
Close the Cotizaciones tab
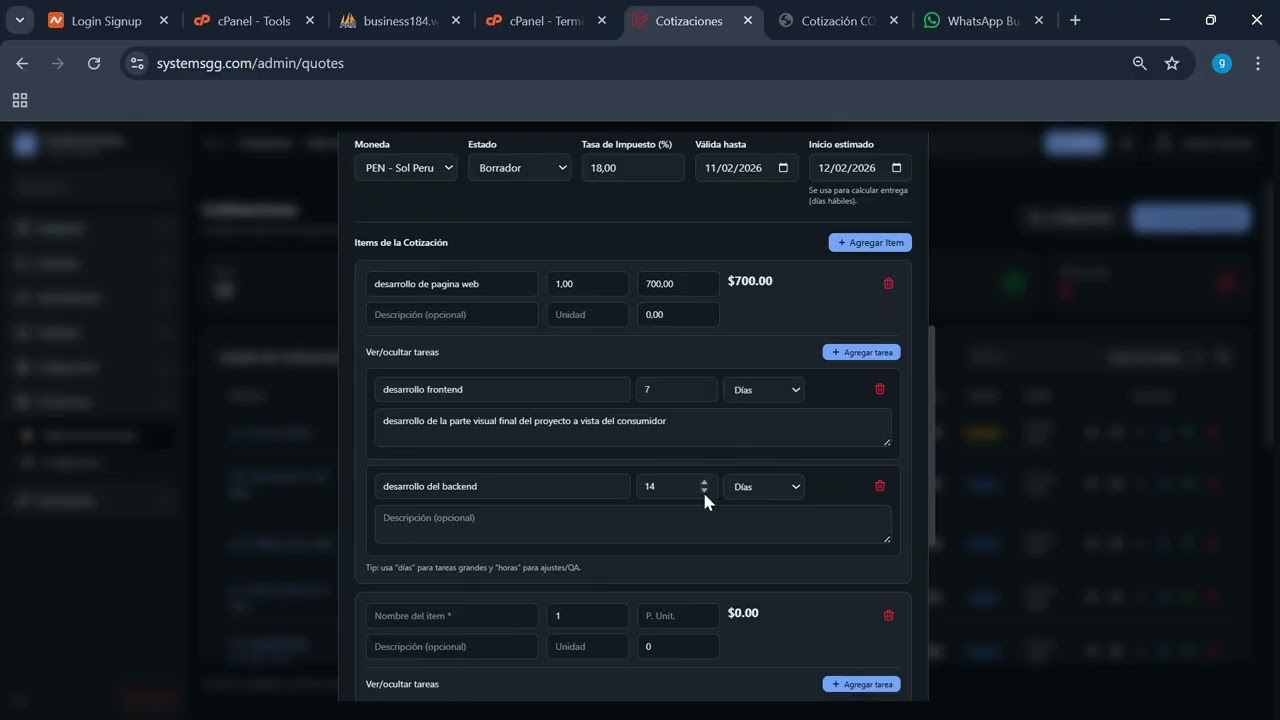[x=747, y=20]
